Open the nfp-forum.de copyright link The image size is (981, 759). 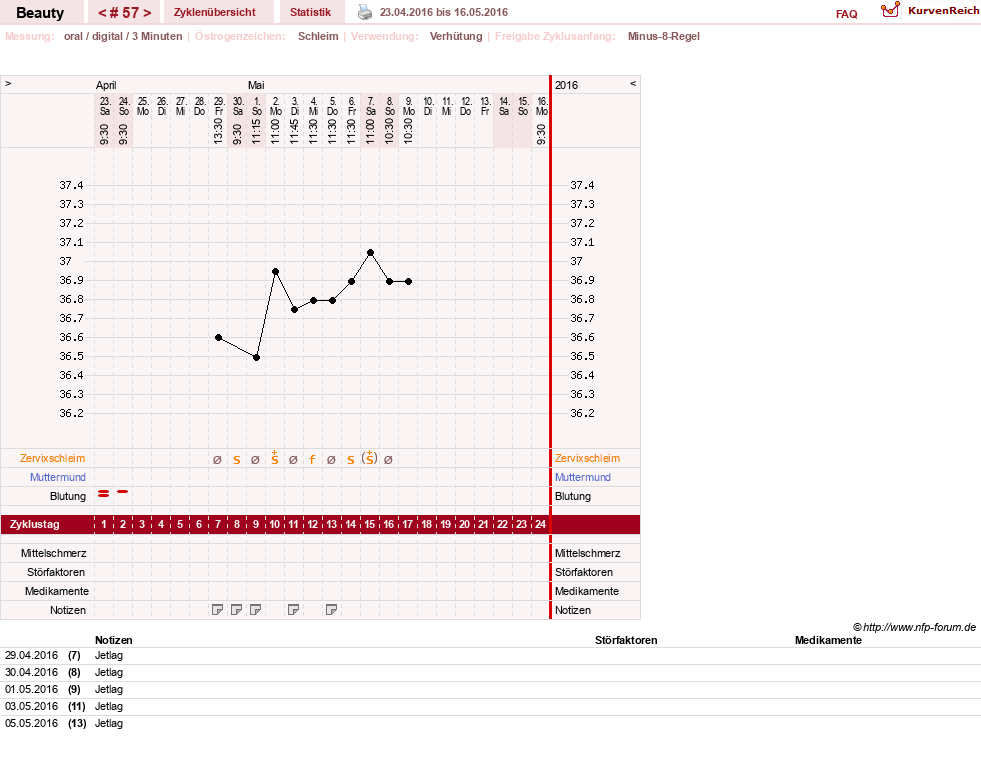(914, 627)
